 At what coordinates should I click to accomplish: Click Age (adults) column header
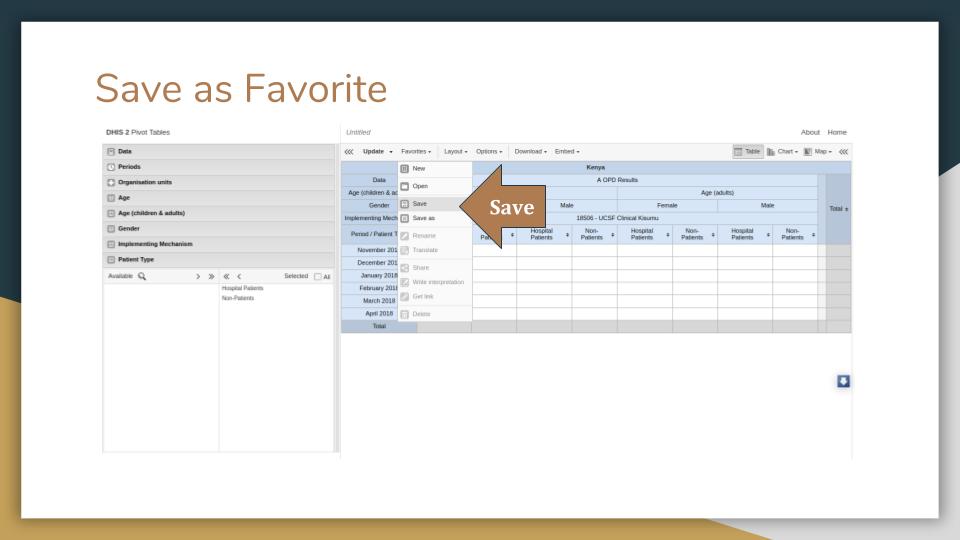click(x=717, y=192)
